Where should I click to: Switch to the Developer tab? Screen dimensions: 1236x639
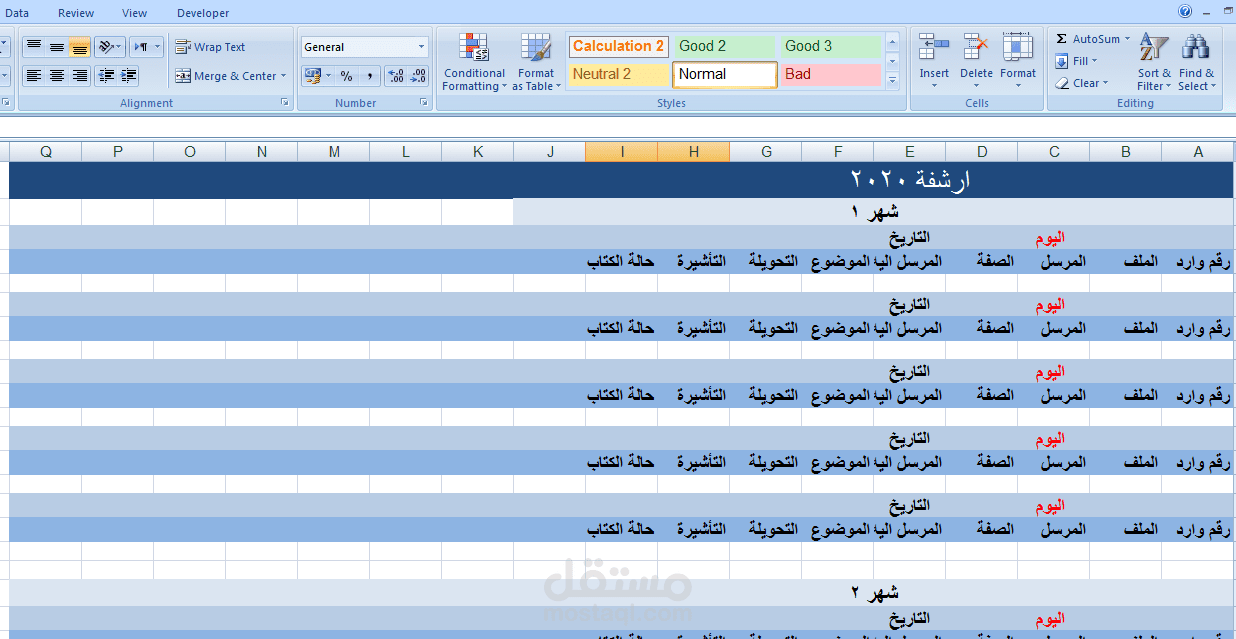(203, 13)
